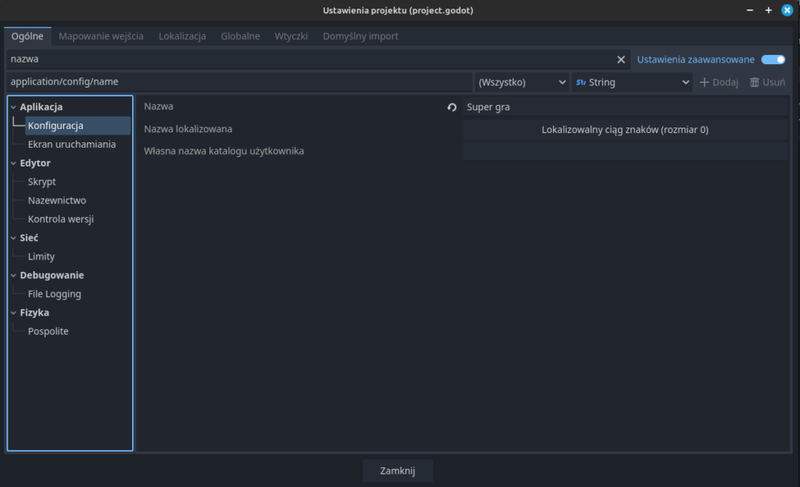Click the Własna nazwa katalogu użytkownika label
Image resolution: width=800 pixels, height=487 pixels.
coord(224,151)
